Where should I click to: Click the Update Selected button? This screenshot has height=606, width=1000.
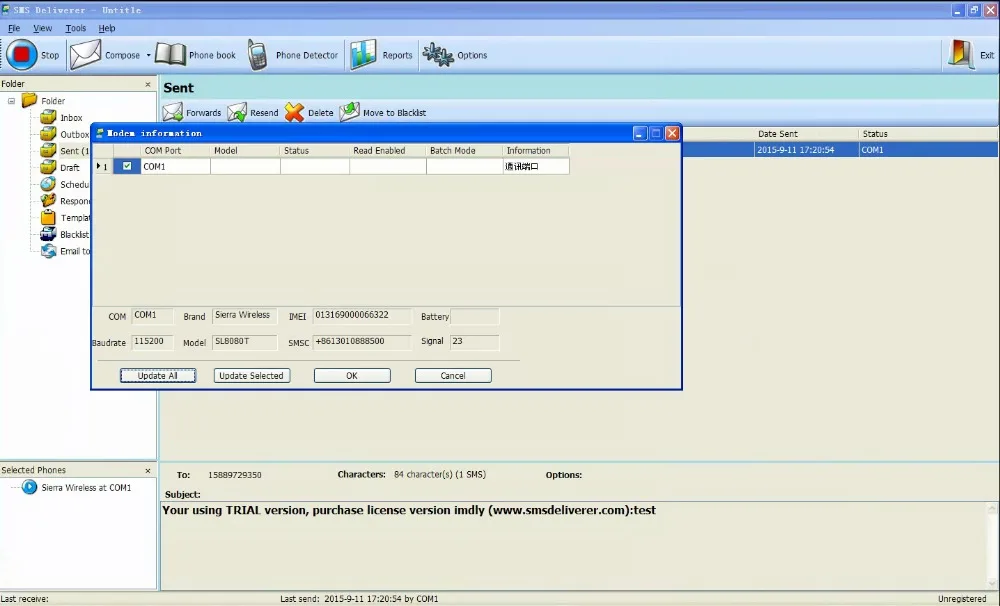point(252,376)
